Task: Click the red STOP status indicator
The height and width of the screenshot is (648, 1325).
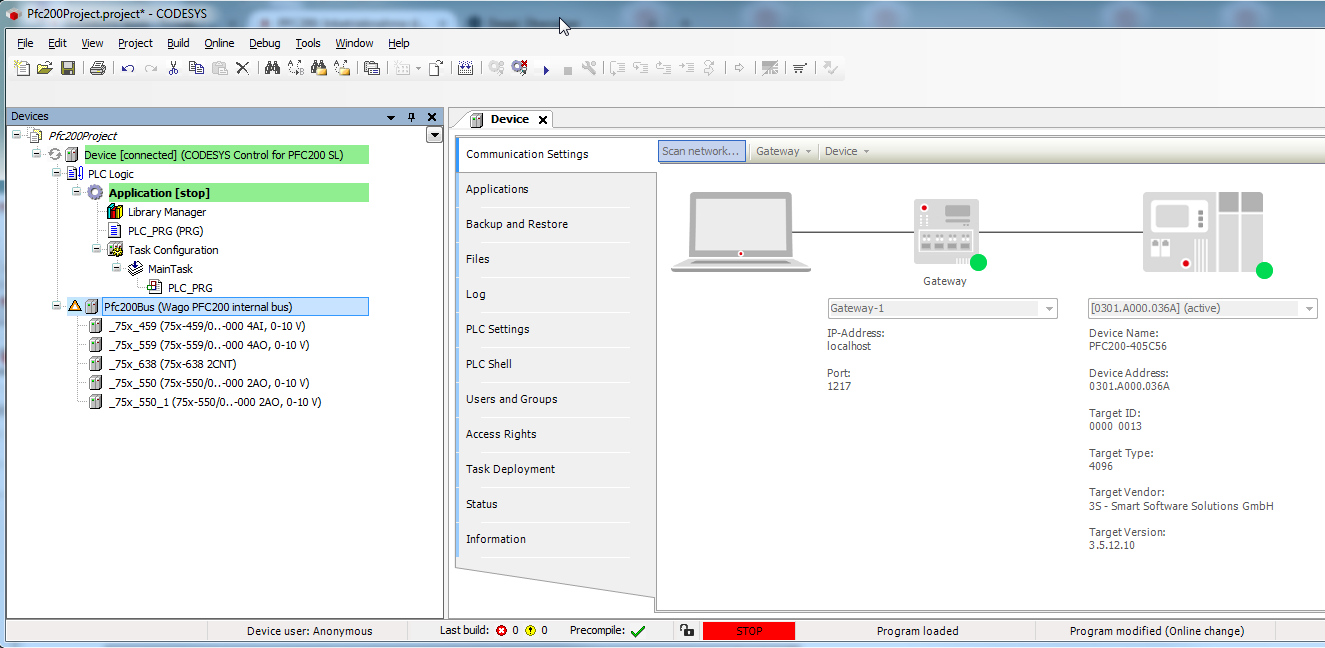Action: [x=748, y=631]
